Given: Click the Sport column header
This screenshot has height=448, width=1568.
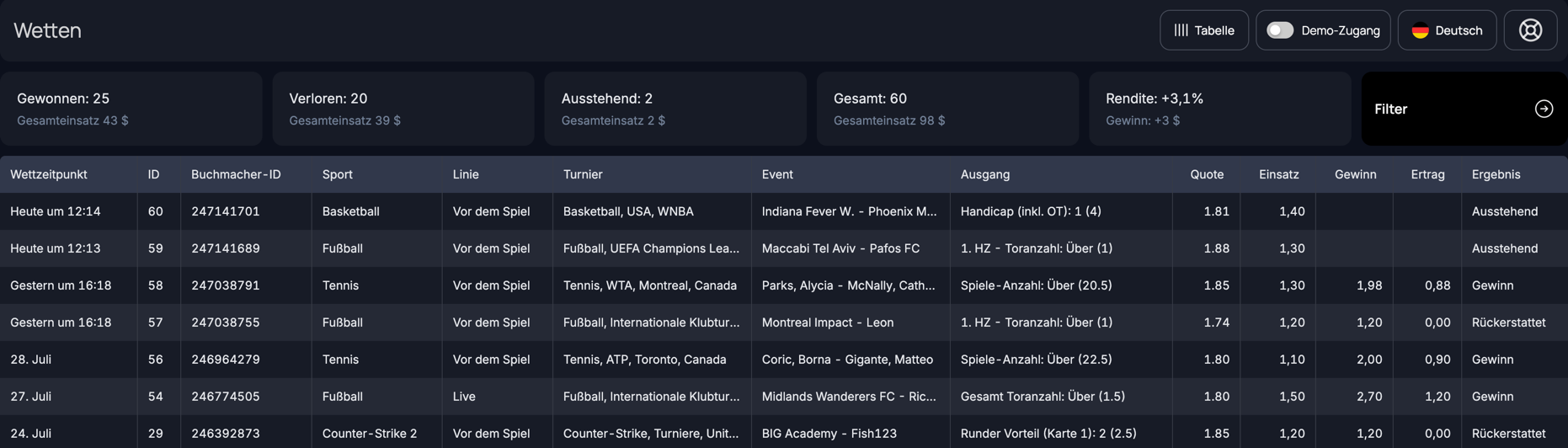Looking at the screenshot, I should coord(337,174).
